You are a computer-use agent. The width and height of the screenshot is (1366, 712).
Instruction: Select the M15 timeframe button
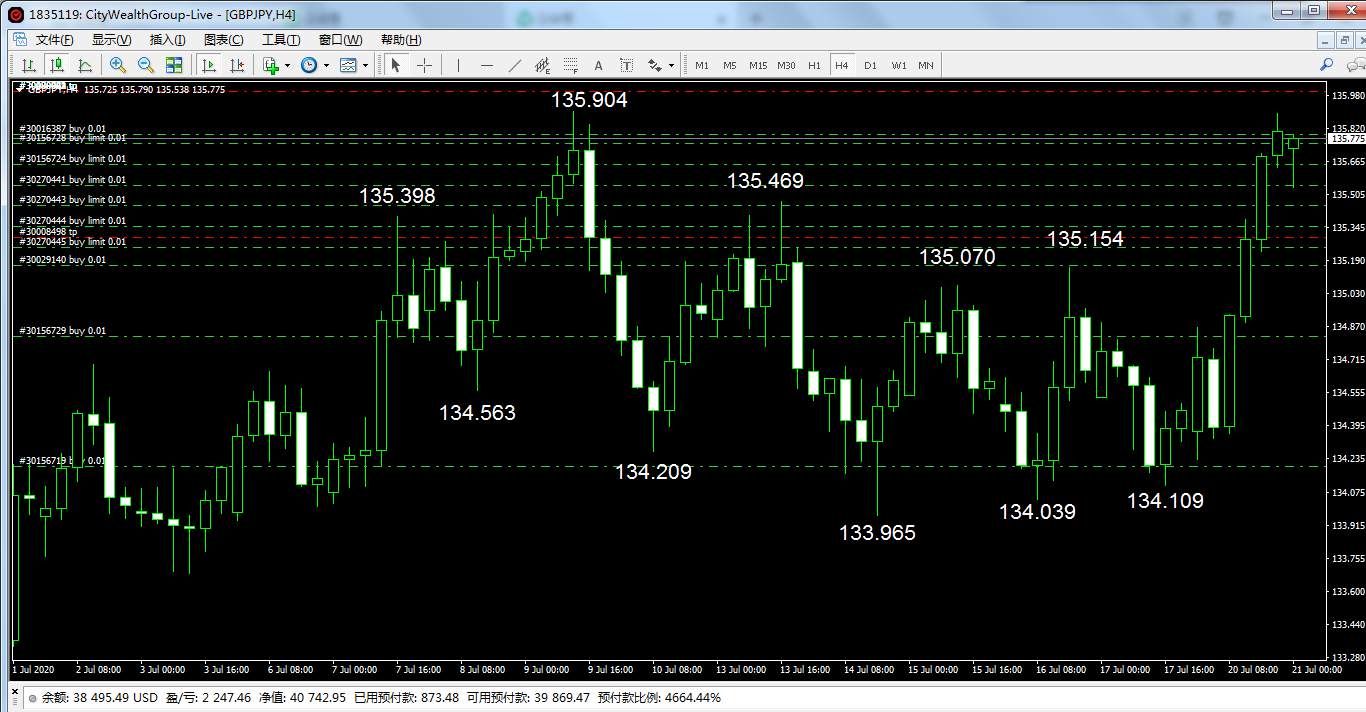(758, 65)
